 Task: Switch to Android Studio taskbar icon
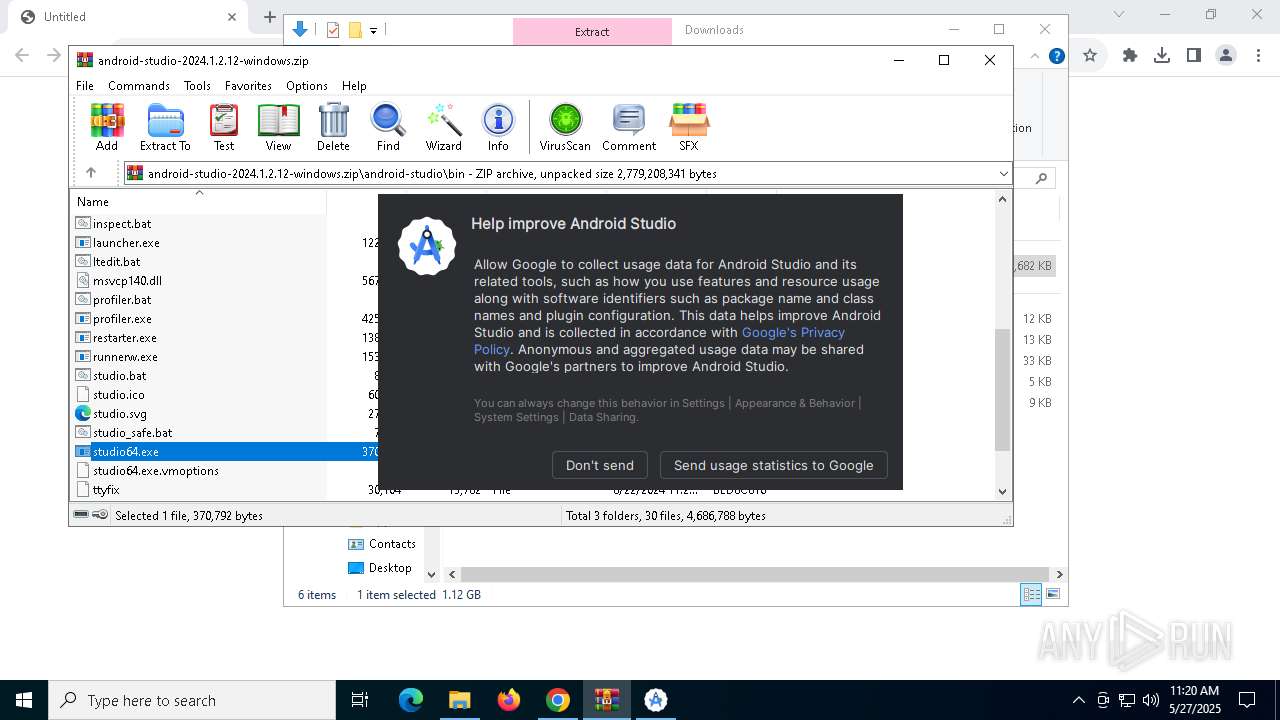(656, 700)
